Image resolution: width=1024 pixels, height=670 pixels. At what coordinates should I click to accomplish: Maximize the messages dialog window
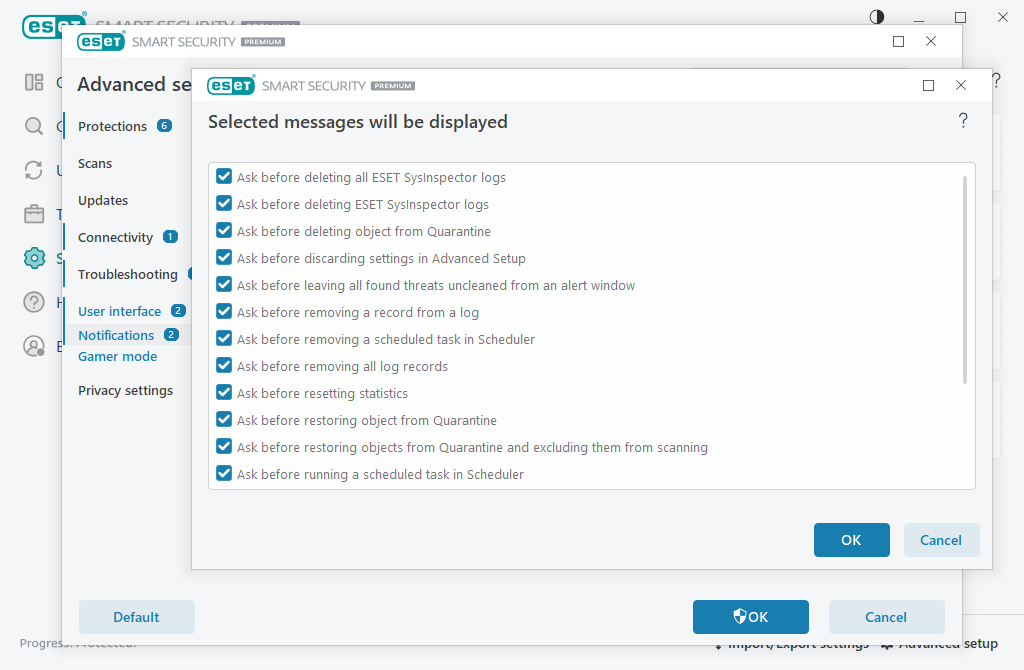point(928,86)
